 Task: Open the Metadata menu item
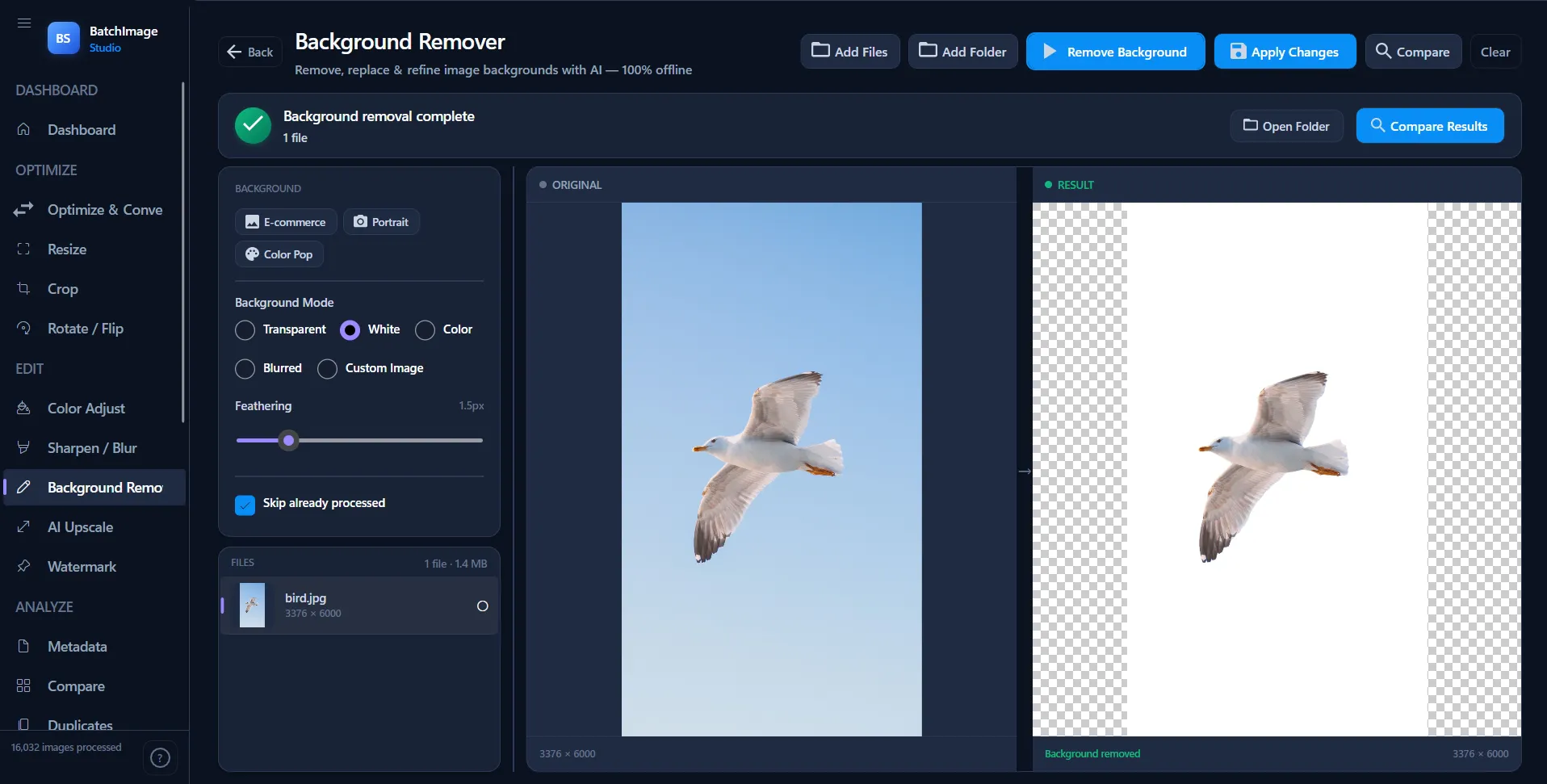tap(94, 647)
